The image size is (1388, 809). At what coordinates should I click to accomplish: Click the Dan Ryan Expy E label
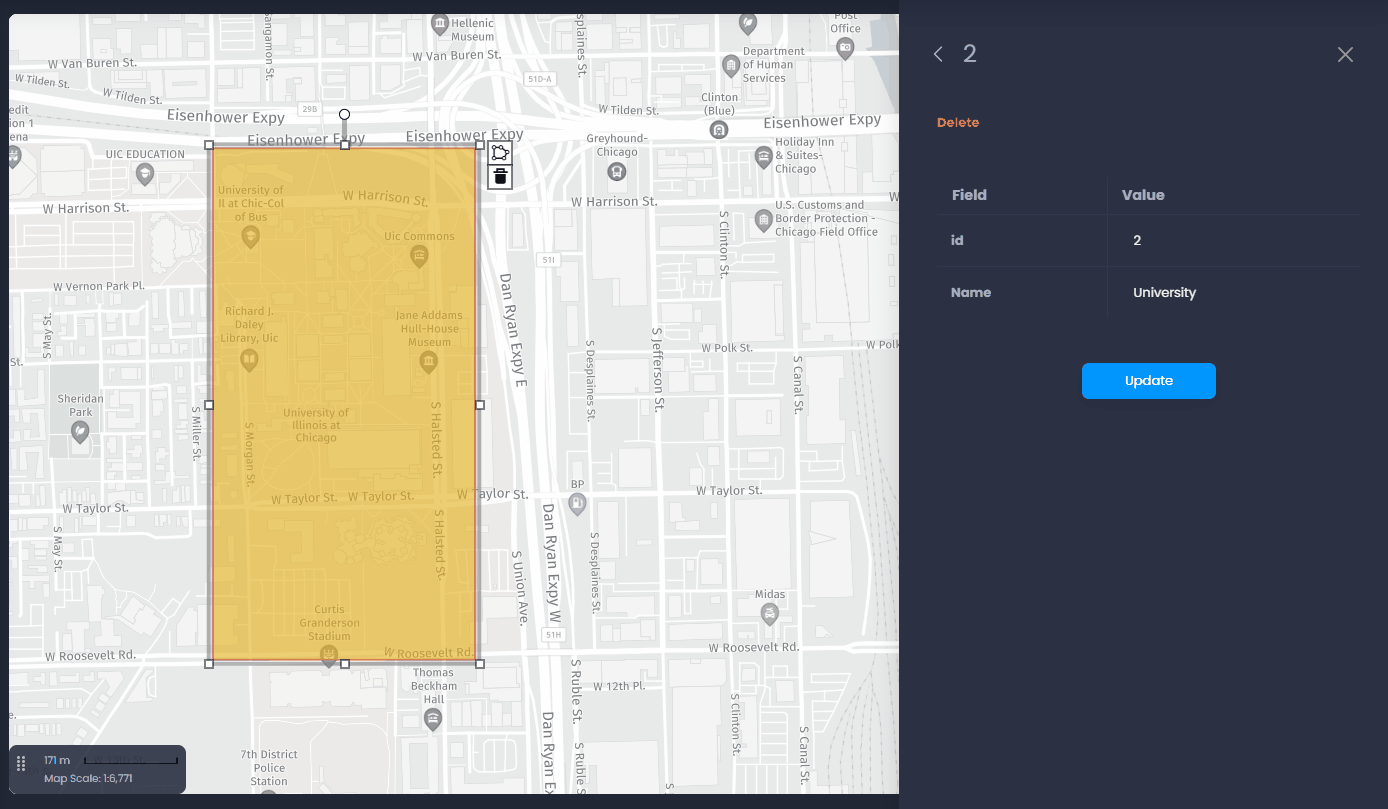coord(512,330)
